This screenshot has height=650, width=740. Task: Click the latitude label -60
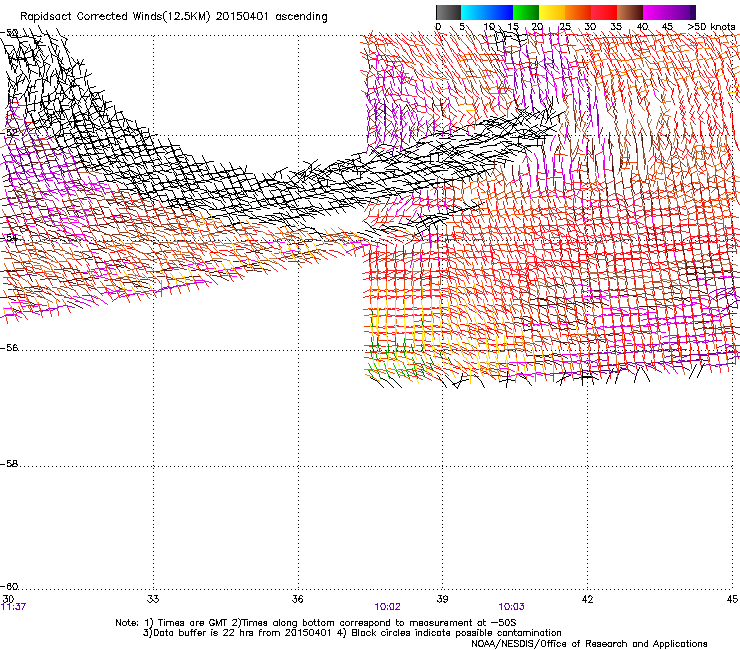coord(9,587)
